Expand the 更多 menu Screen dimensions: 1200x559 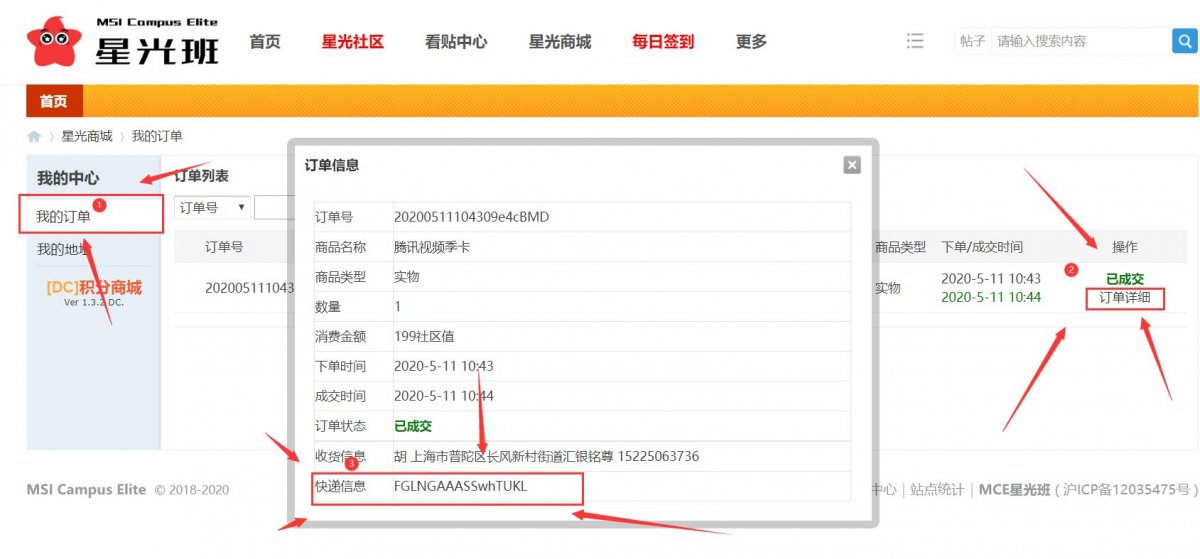751,42
